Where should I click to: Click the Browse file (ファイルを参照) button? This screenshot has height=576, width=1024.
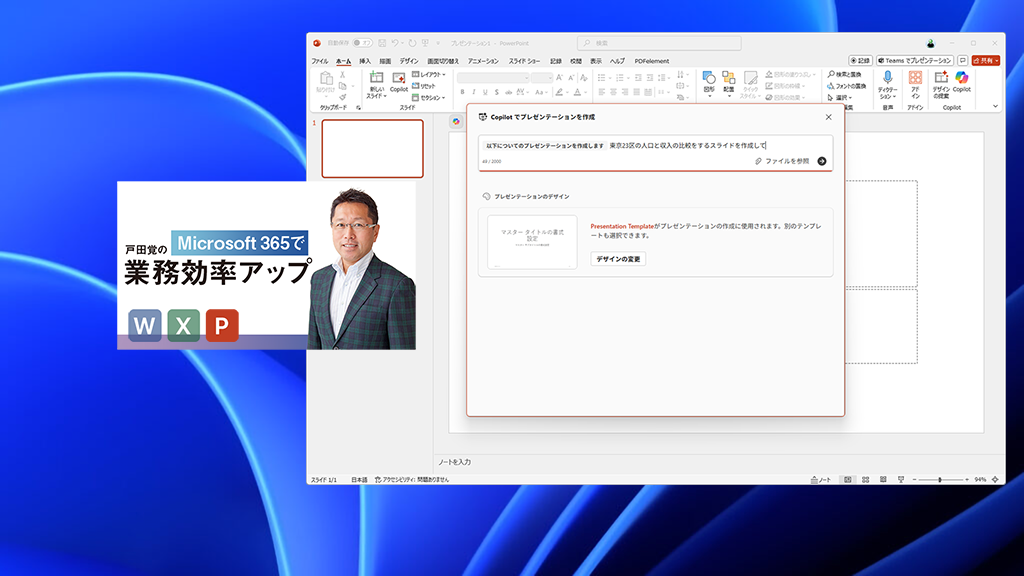tap(782, 161)
